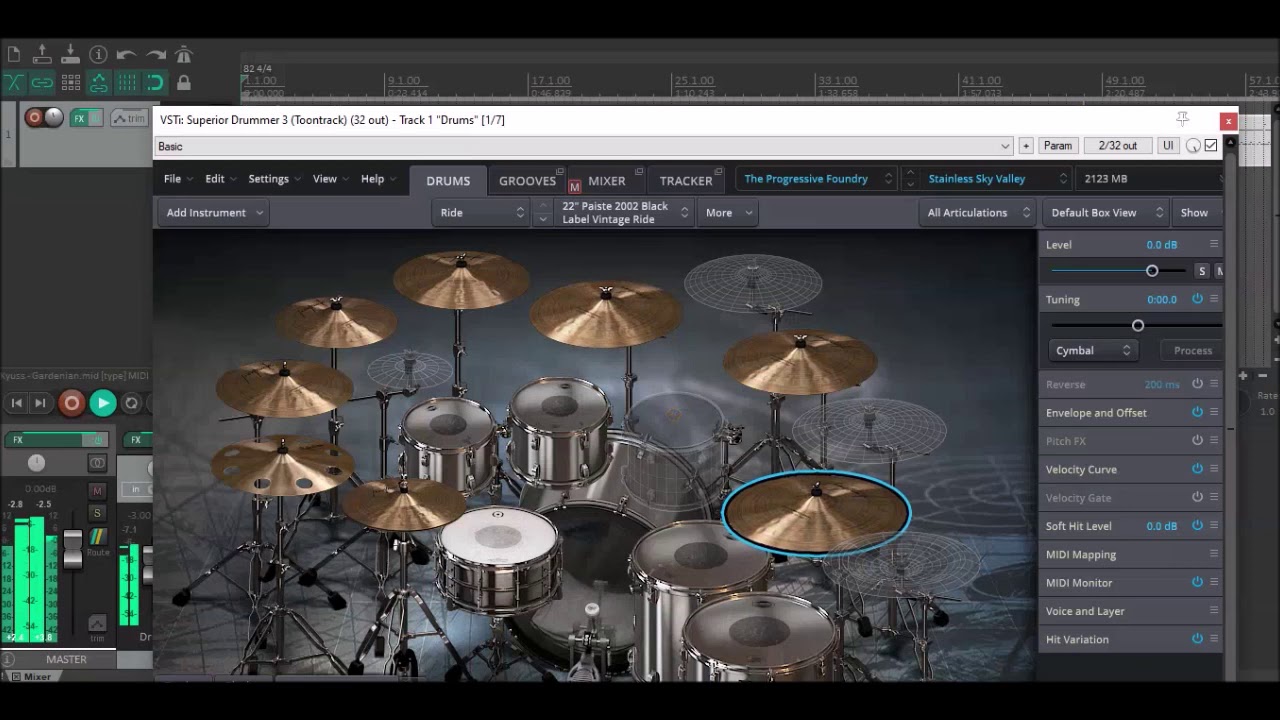Screen dimensions: 1280x720
Task: Open the Ride instrument selector
Action: 482,212
